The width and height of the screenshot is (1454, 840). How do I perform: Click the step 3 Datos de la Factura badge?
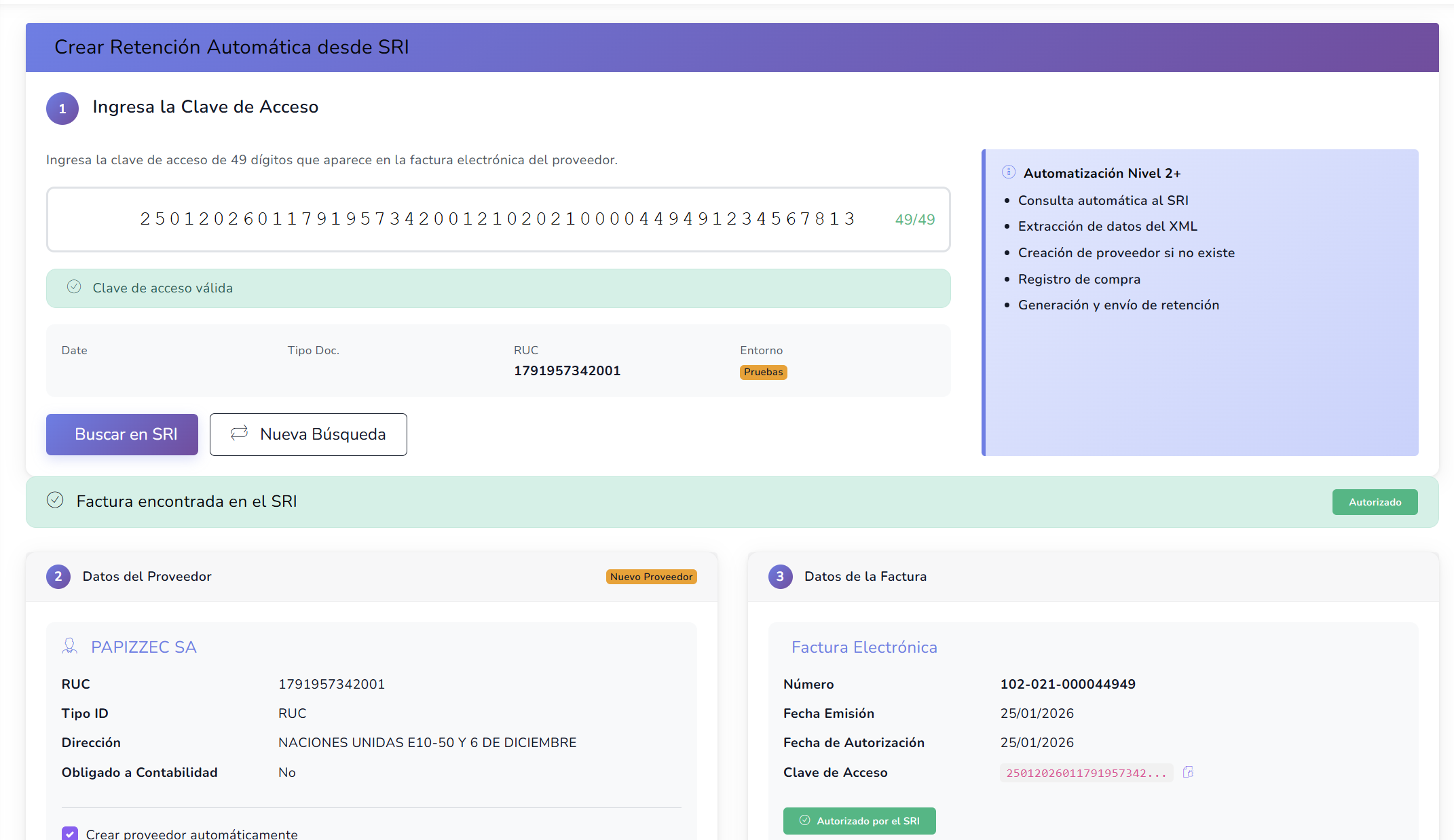(780, 576)
